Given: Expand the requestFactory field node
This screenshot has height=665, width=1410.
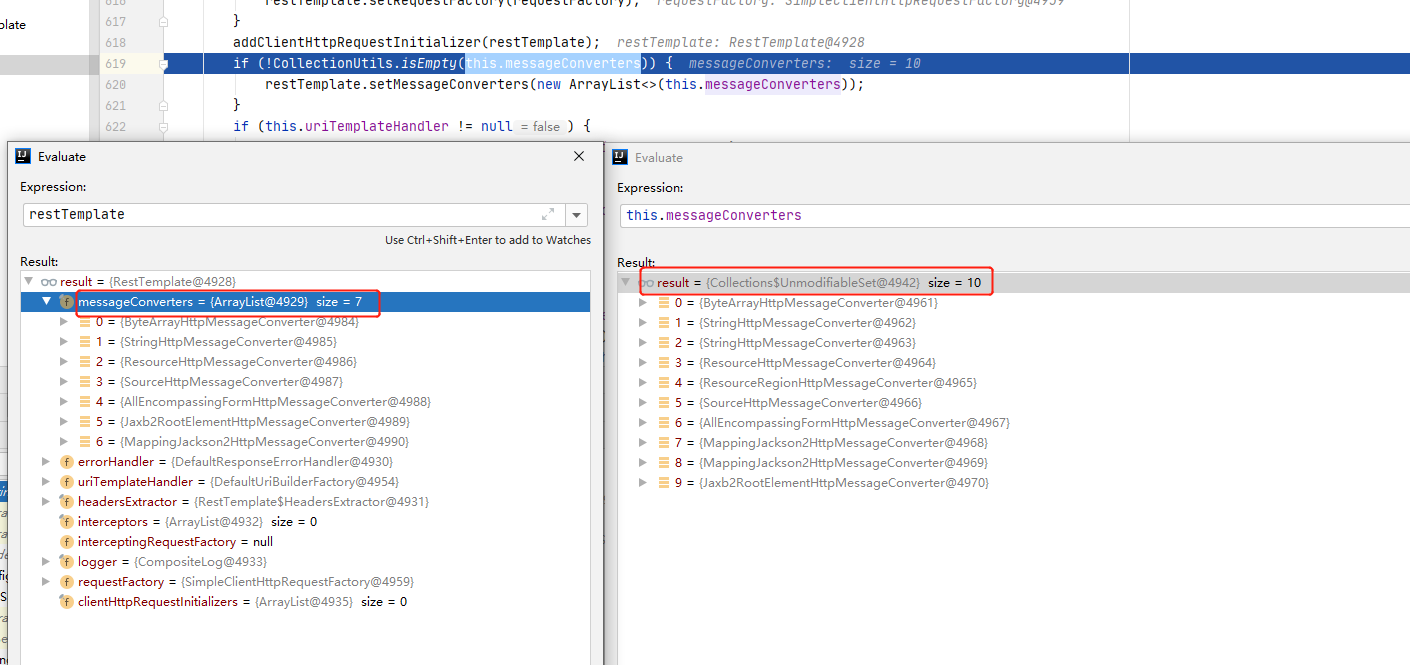Looking at the screenshot, I should pyautogui.click(x=46, y=582).
